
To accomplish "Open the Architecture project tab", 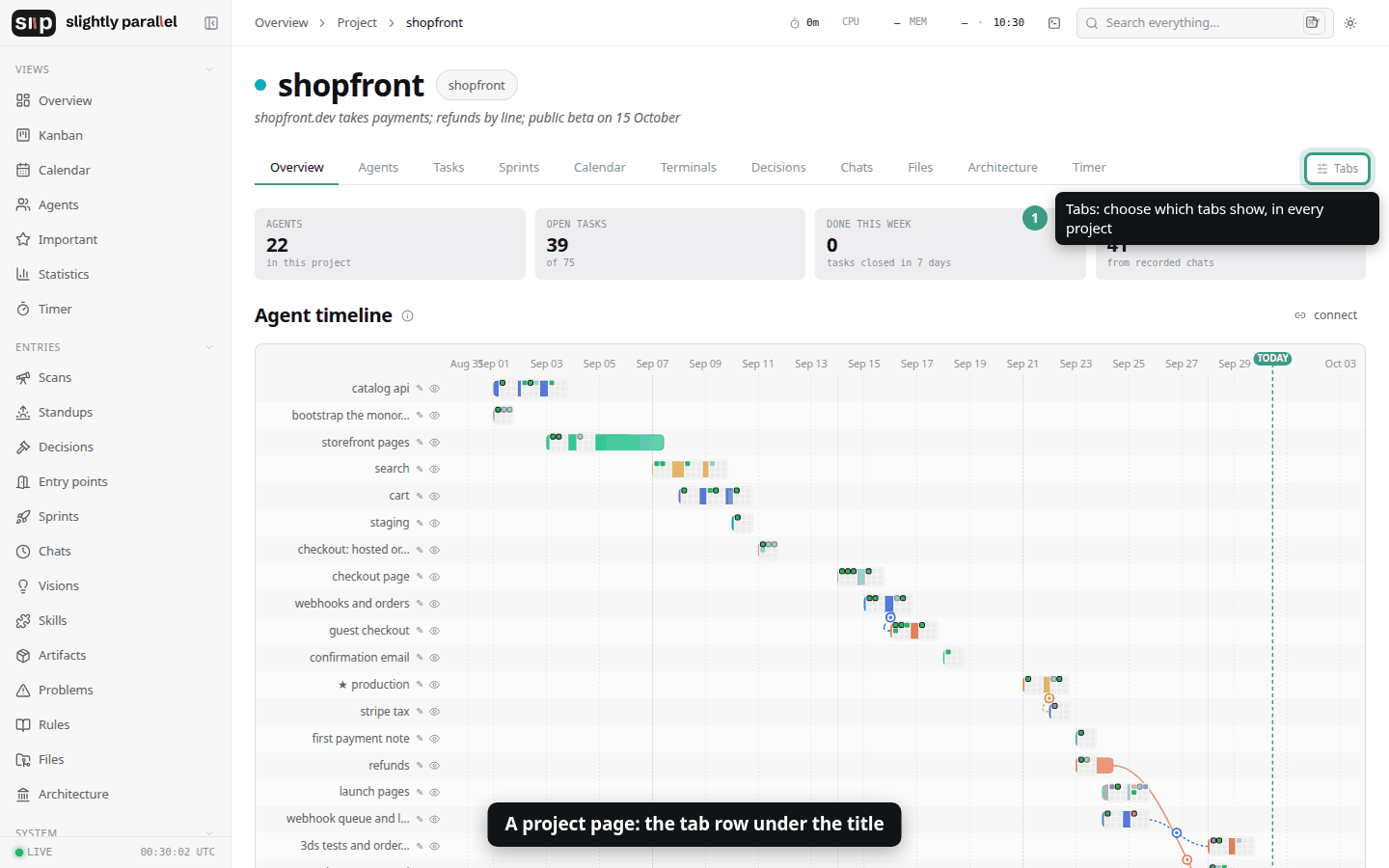I will click(1003, 167).
